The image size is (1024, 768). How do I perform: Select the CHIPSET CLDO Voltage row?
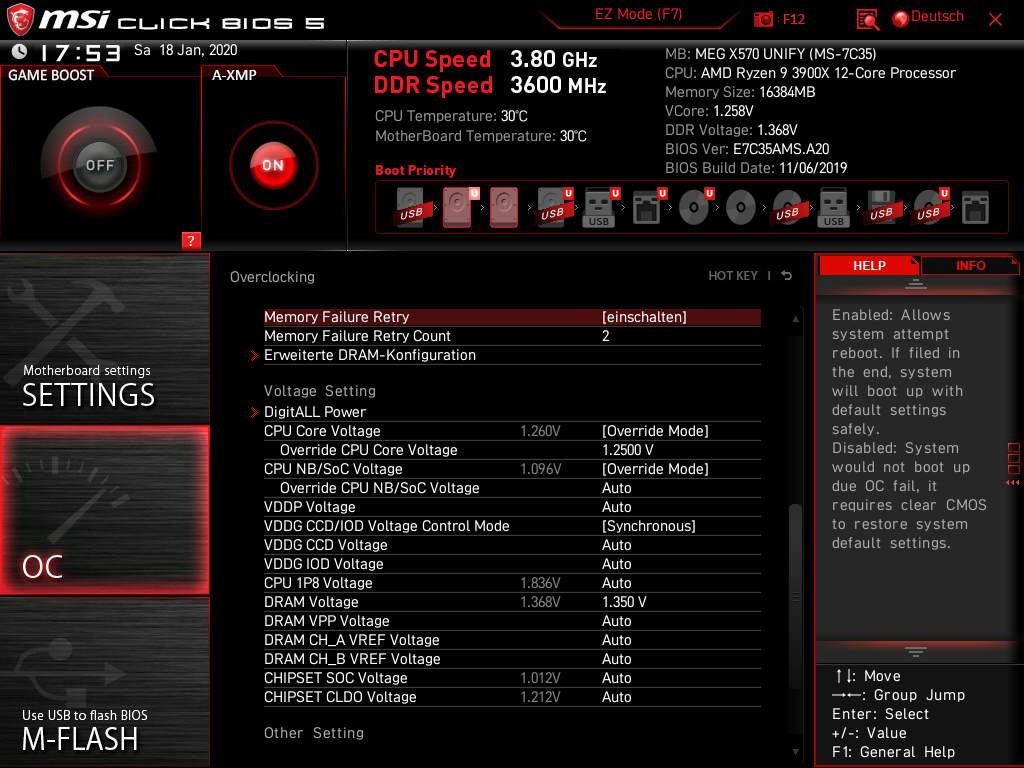pos(512,697)
